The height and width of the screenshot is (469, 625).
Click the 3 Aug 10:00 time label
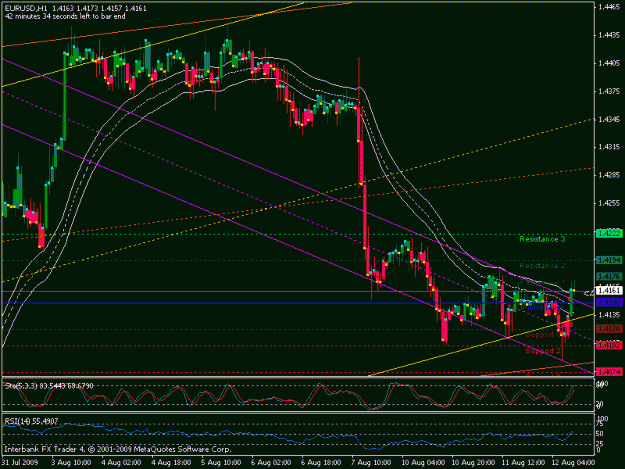71,463
